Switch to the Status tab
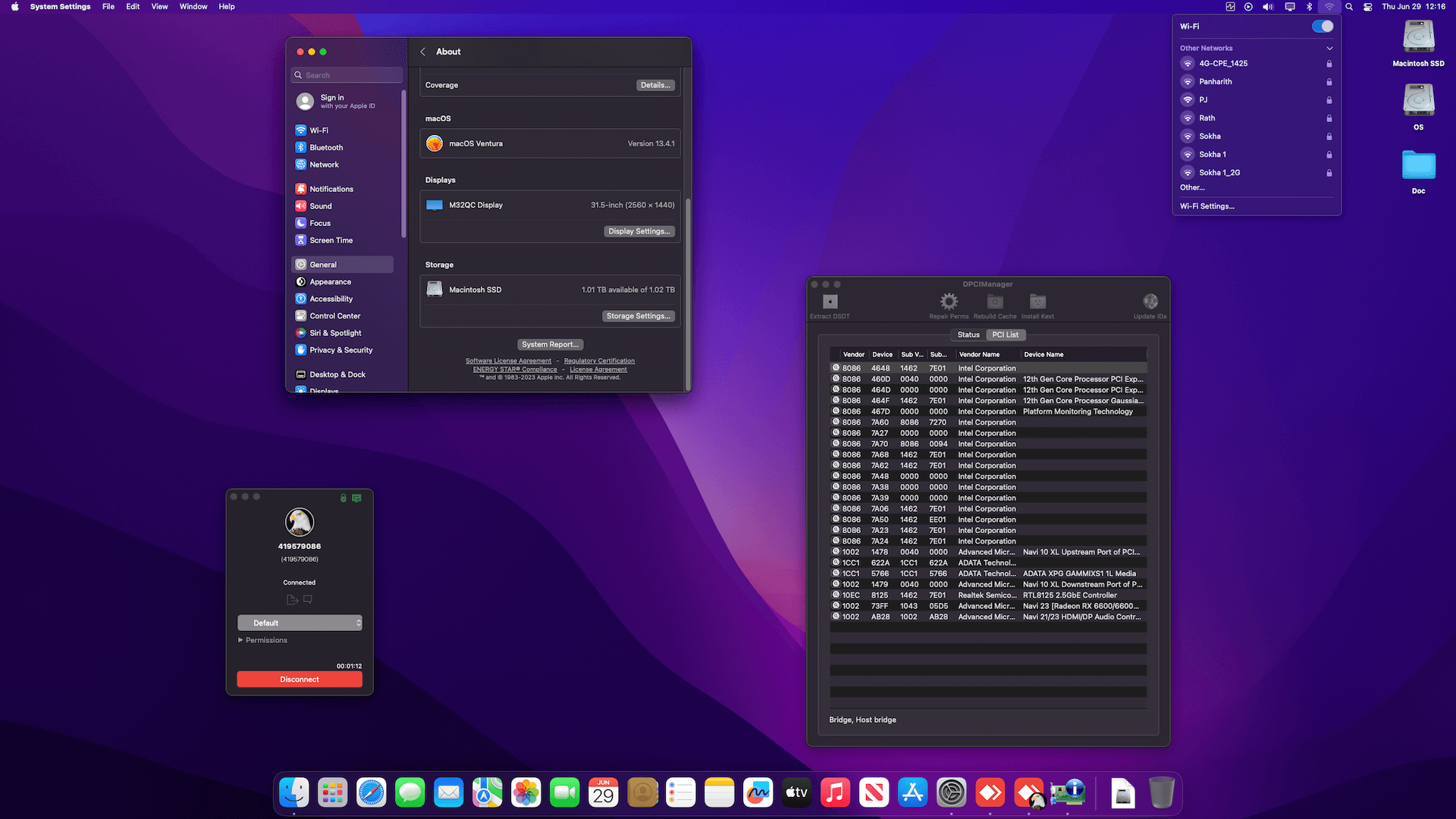This screenshot has width=1456, height=819. coord(968,335)
